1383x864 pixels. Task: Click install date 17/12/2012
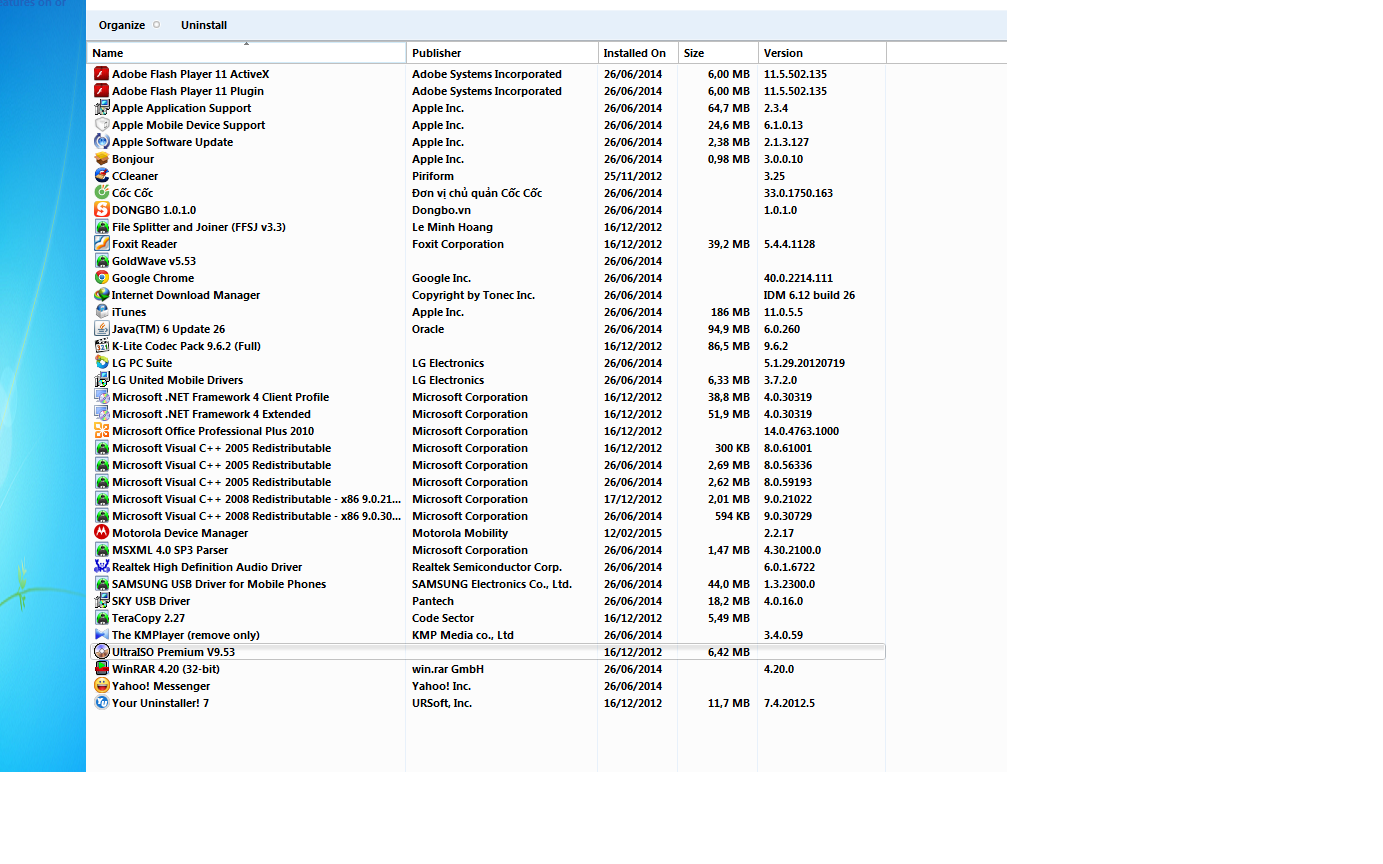pyautogui.click(x=633, y=499)
